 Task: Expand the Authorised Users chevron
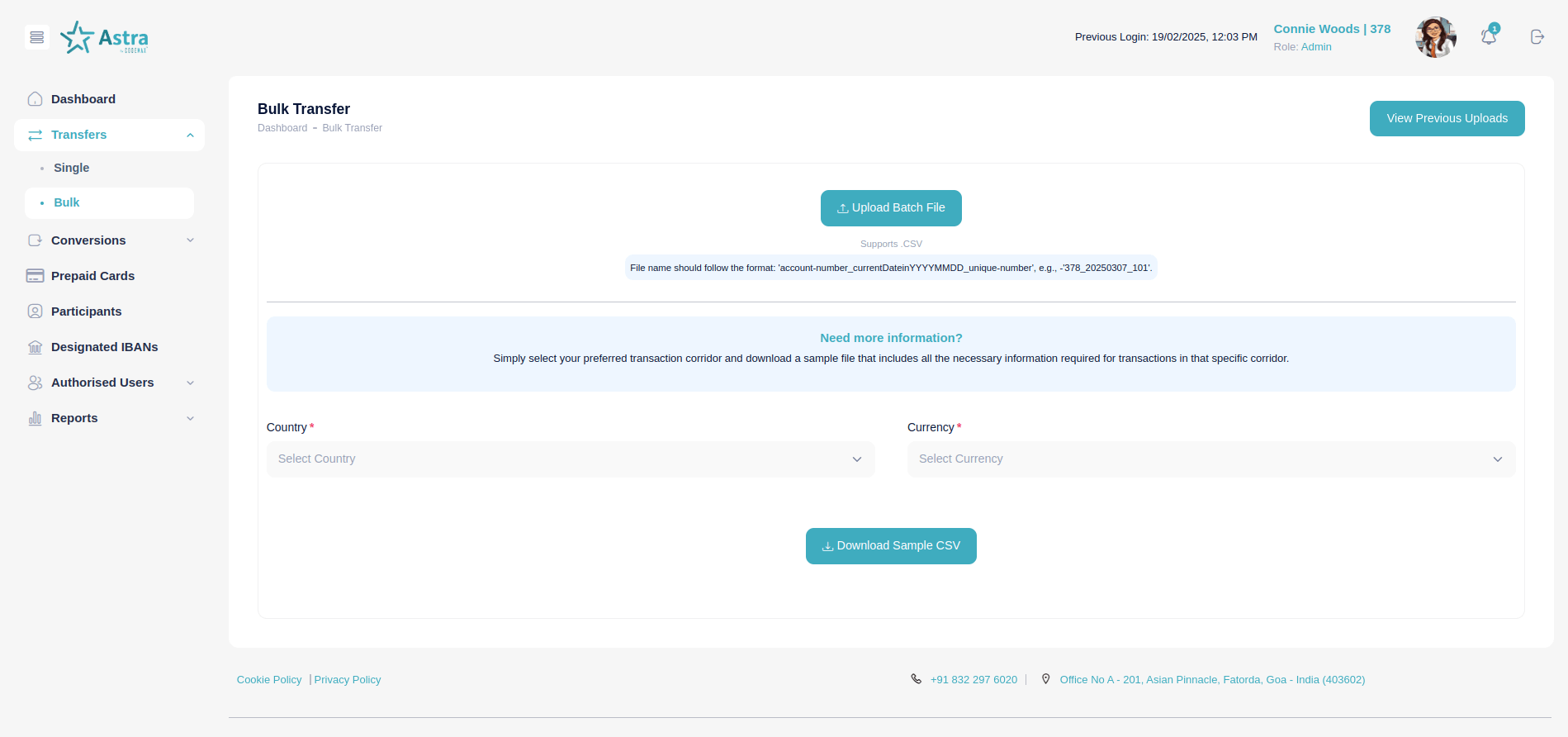pyautogui.click(x=191, y=383)
